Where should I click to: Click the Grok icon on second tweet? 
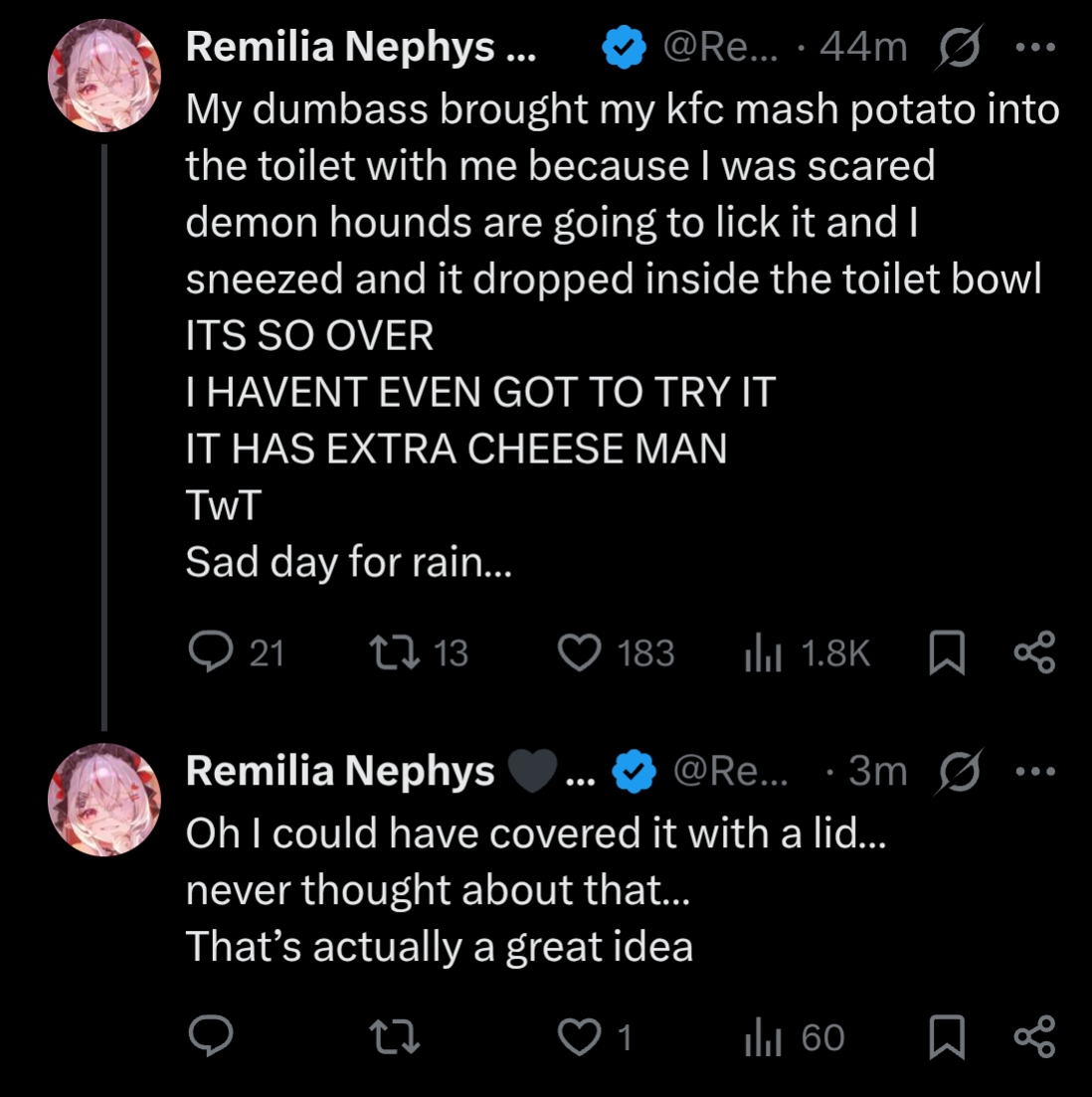[957, 771]
